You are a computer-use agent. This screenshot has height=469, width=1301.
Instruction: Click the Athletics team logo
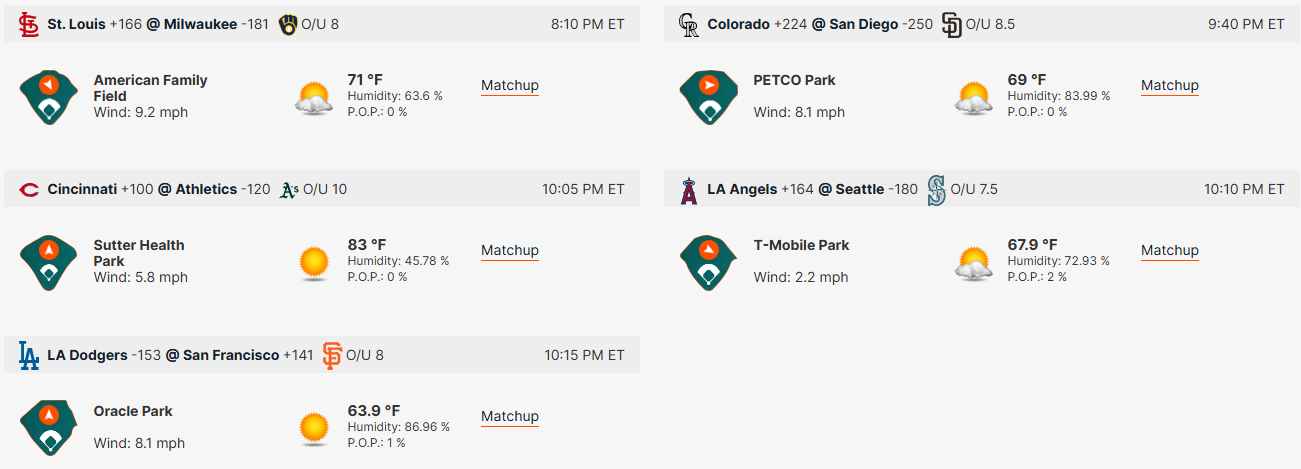click(289, 190)
